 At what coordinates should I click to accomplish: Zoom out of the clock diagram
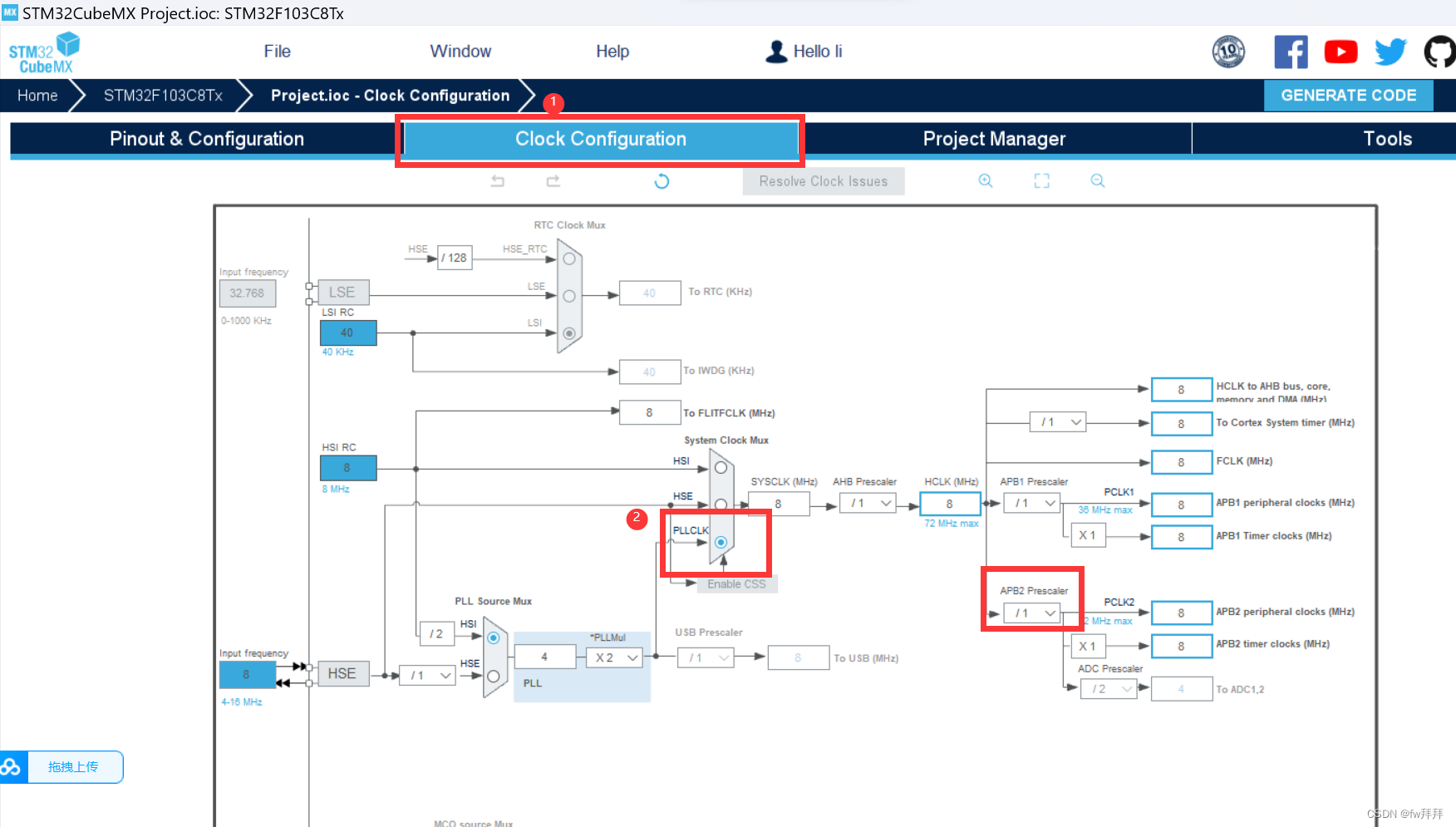1098,180
